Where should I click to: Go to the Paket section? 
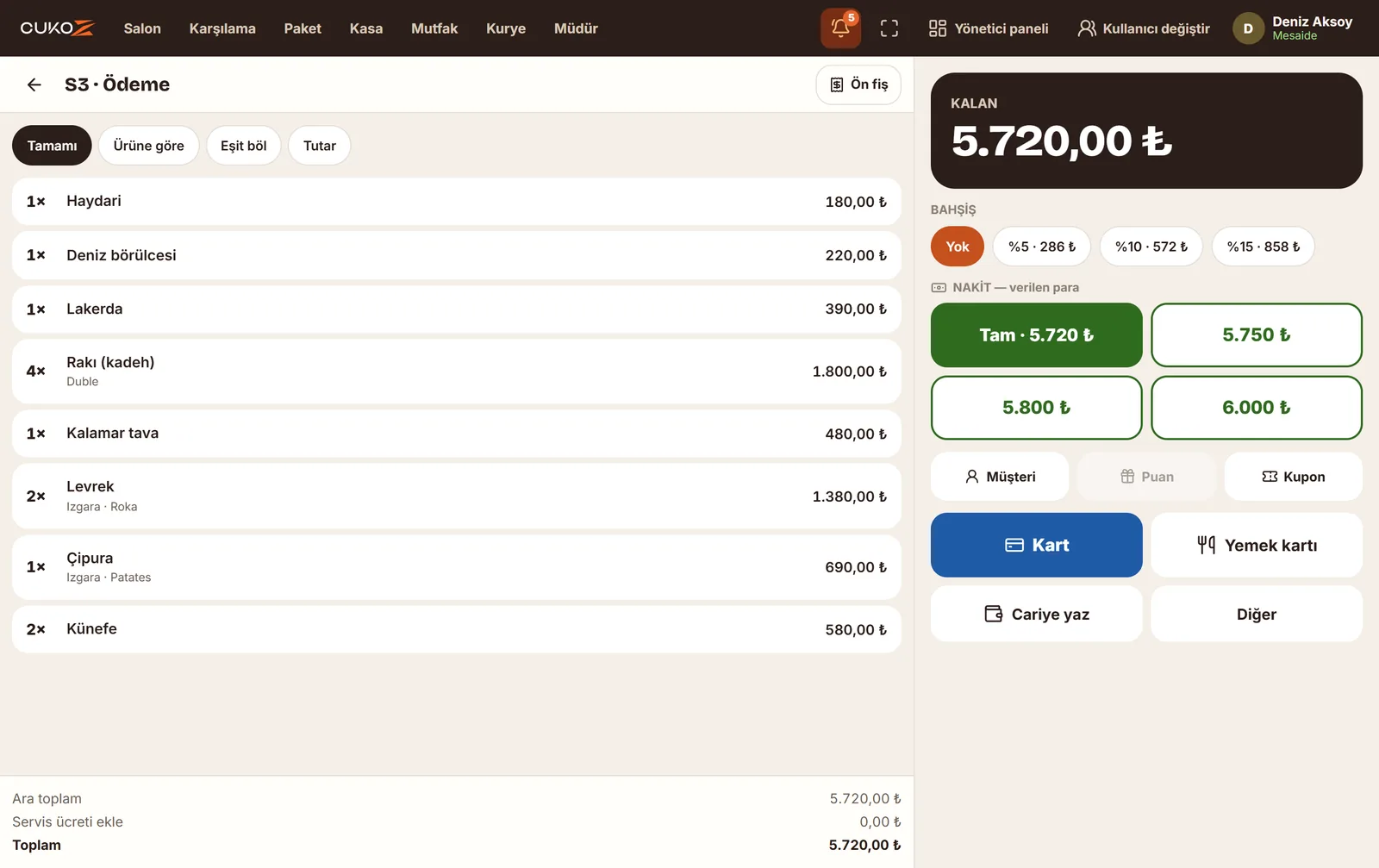pos(303,28)
